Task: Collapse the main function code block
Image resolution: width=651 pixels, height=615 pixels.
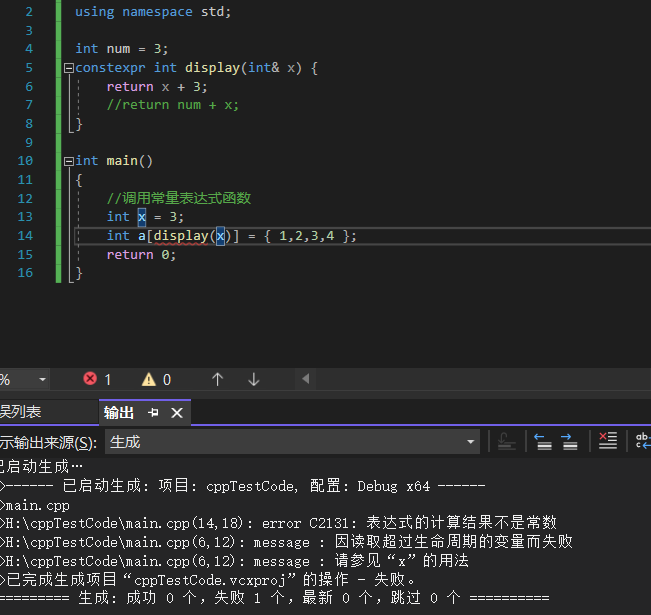Action: (x=67, y=161)
